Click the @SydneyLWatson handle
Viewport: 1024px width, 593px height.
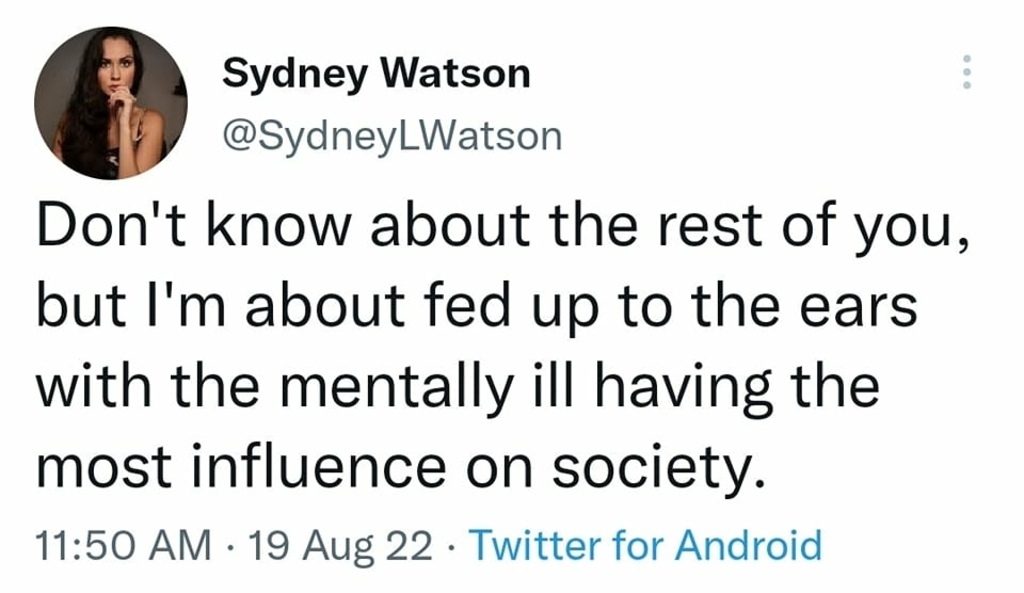click(391, 135)
